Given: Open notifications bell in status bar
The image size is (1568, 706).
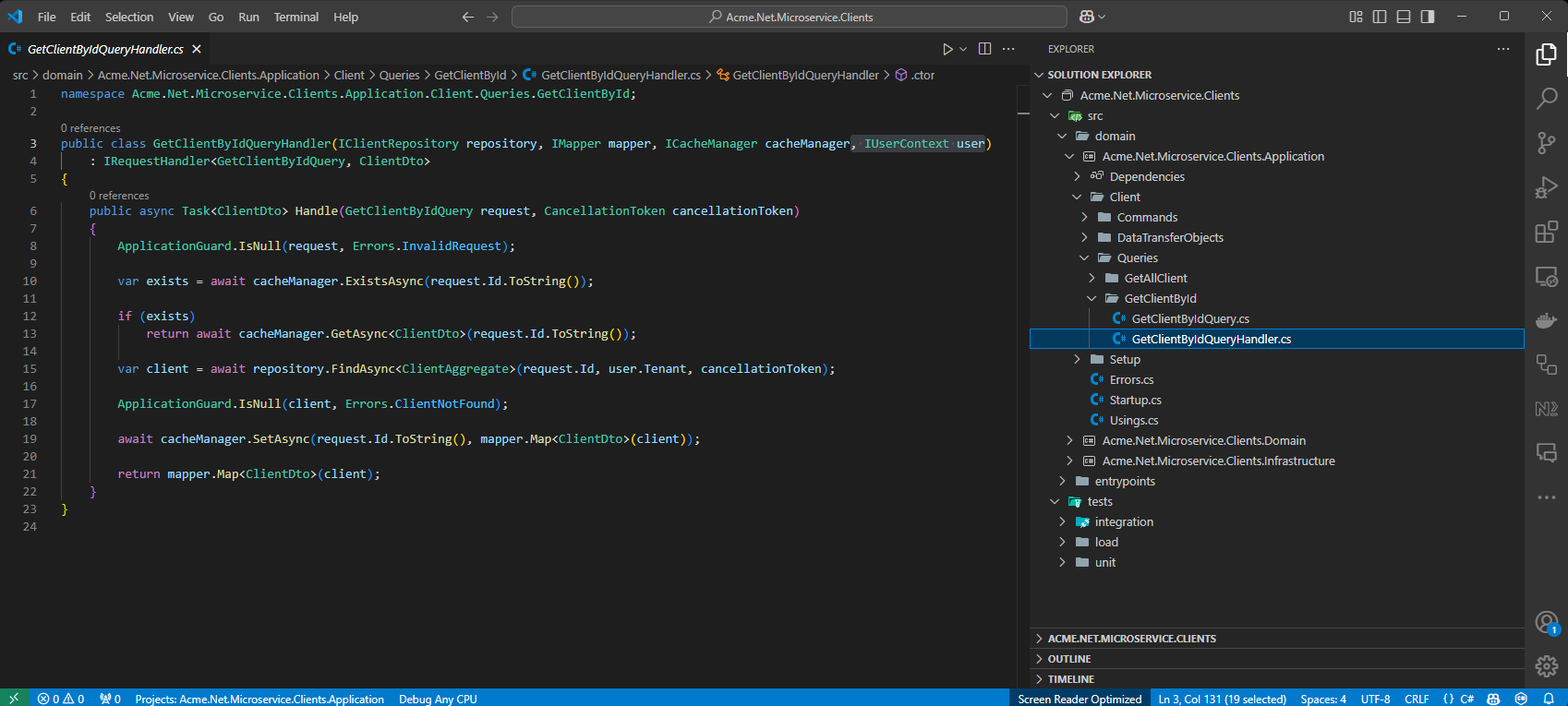Looking at the screenshot, I should tap(1549, 699).
